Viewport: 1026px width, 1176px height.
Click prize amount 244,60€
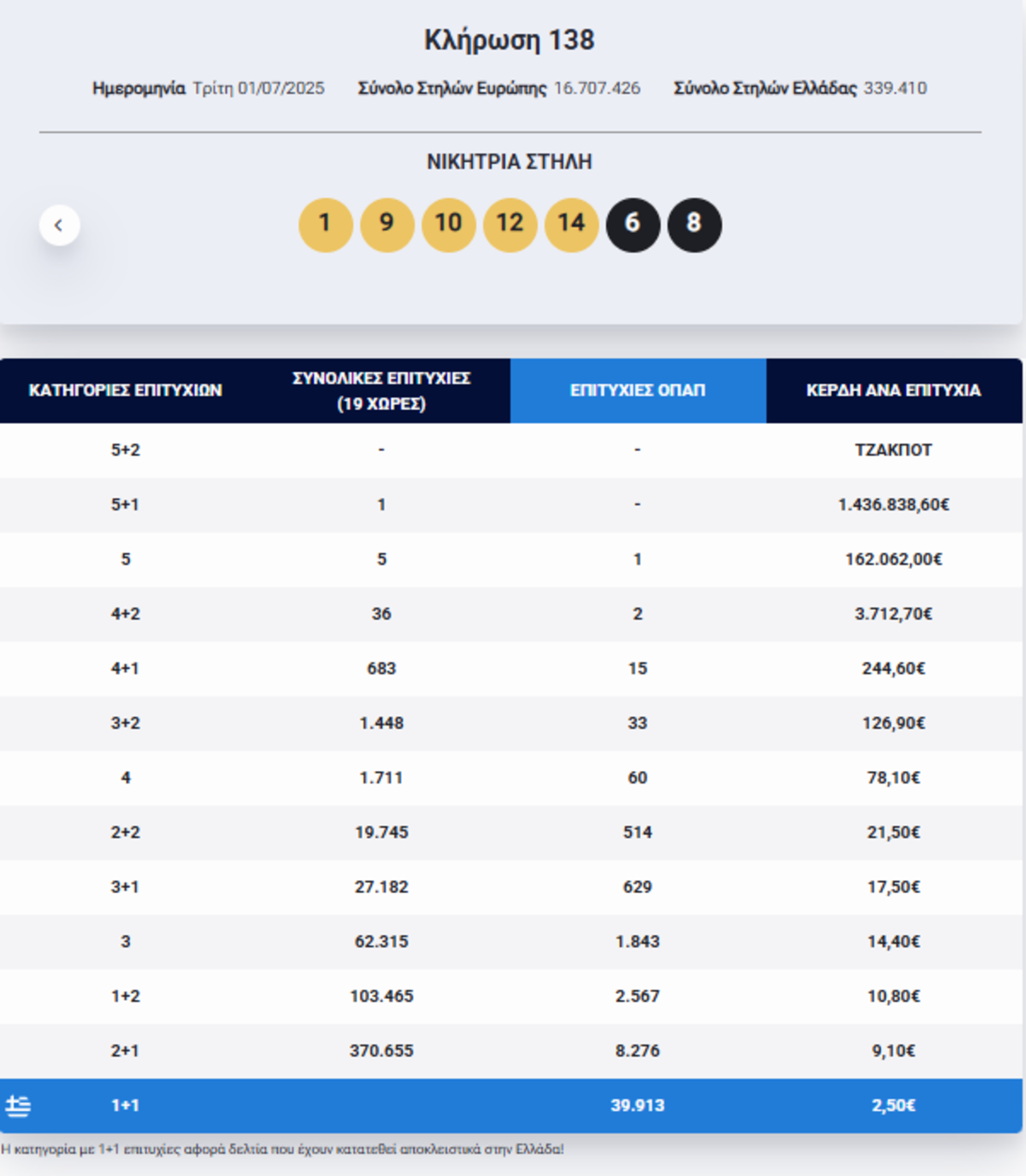click(x=893, y=669)
